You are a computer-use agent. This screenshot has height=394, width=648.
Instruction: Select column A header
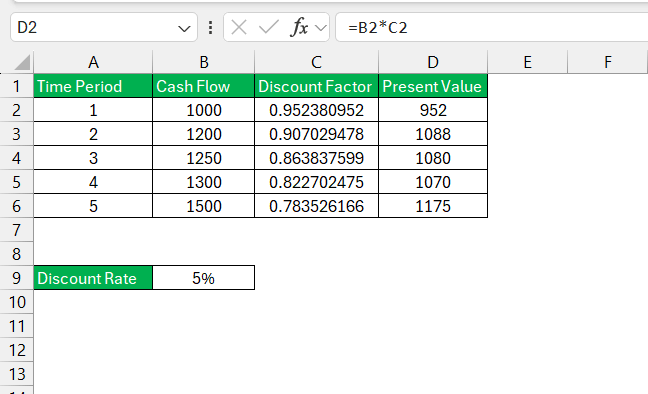93,62
